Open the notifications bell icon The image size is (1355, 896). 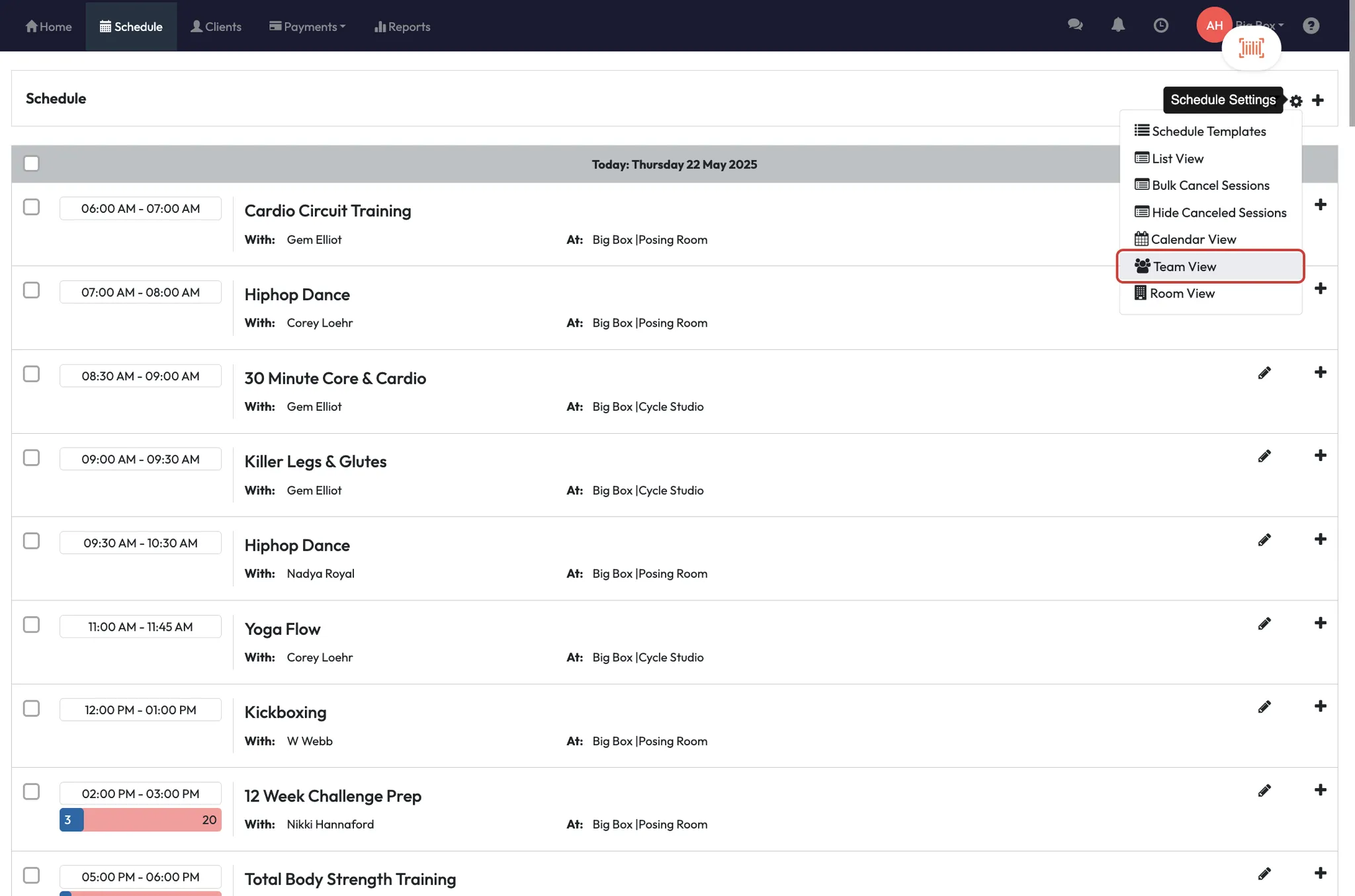(1118, 25)
